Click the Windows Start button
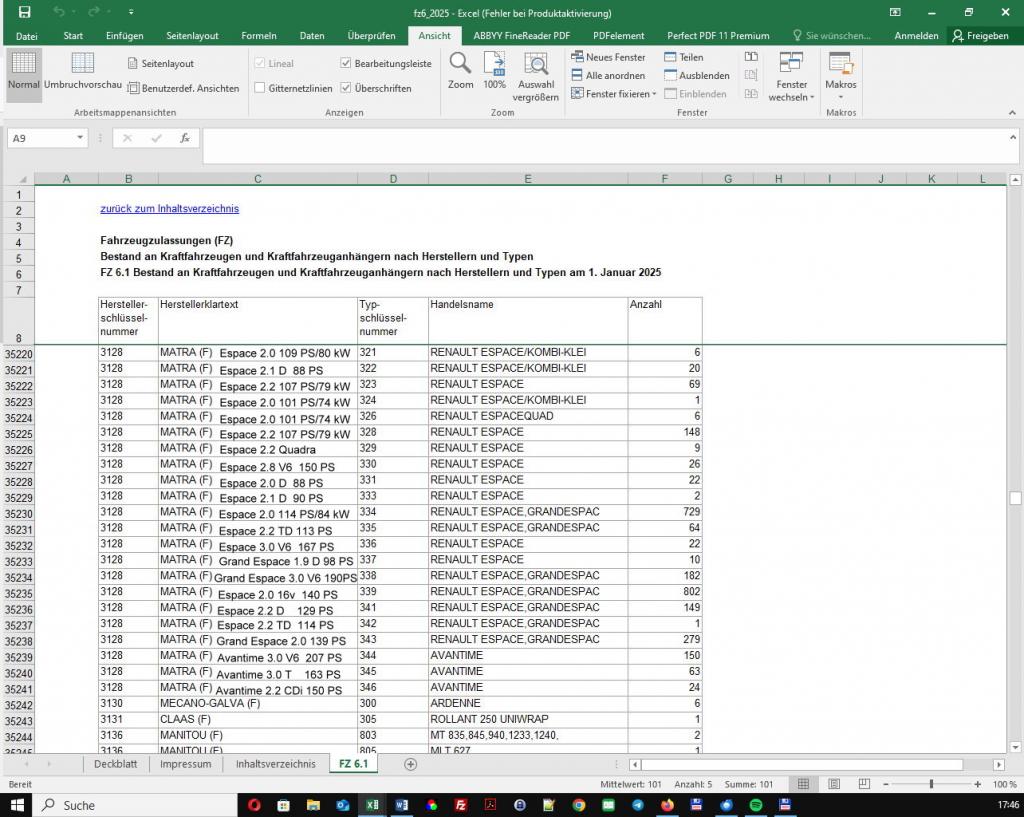 click(16, 805)
